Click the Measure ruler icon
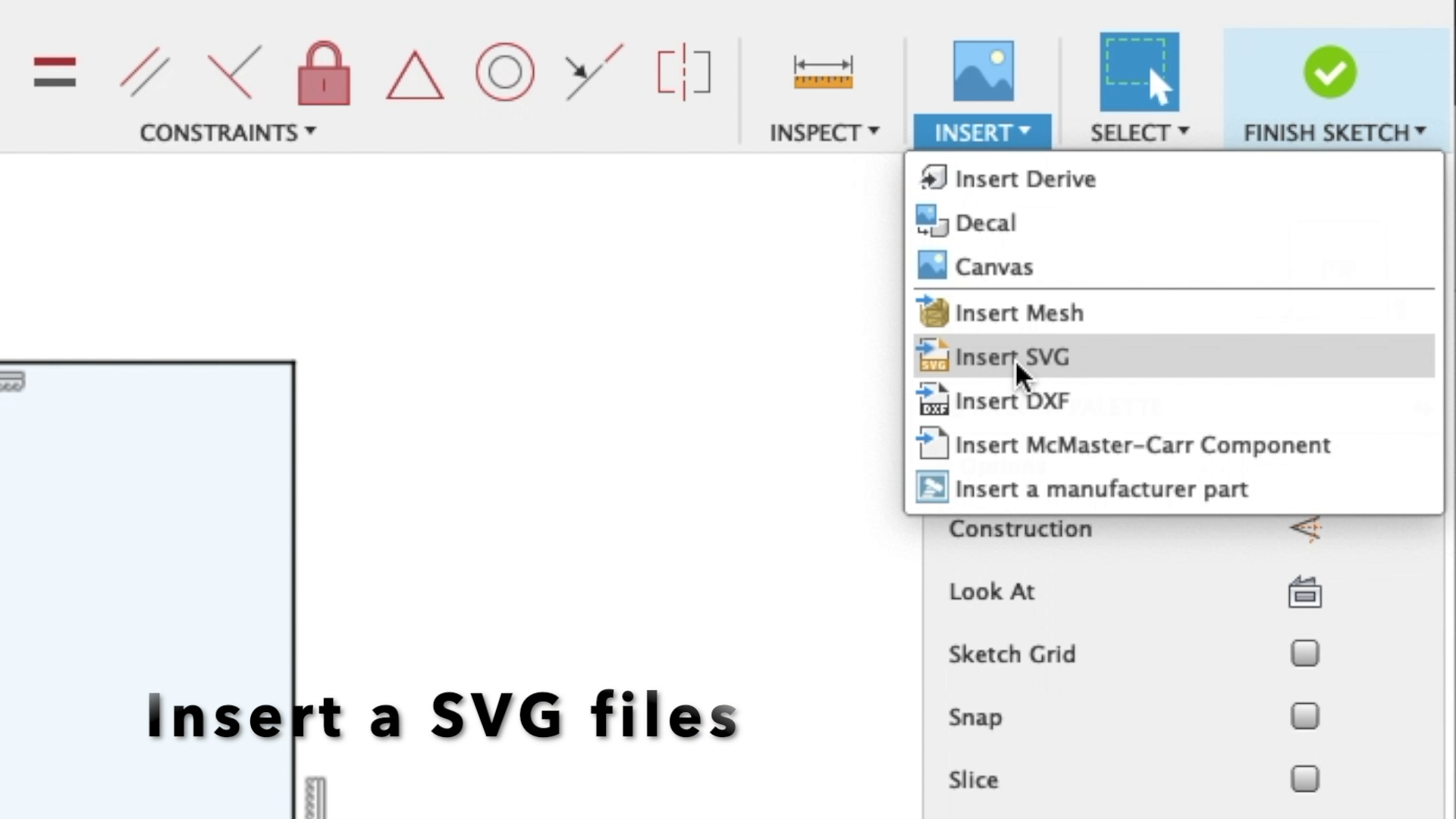This screenshot has width=1456, height=819. [823, 73]
